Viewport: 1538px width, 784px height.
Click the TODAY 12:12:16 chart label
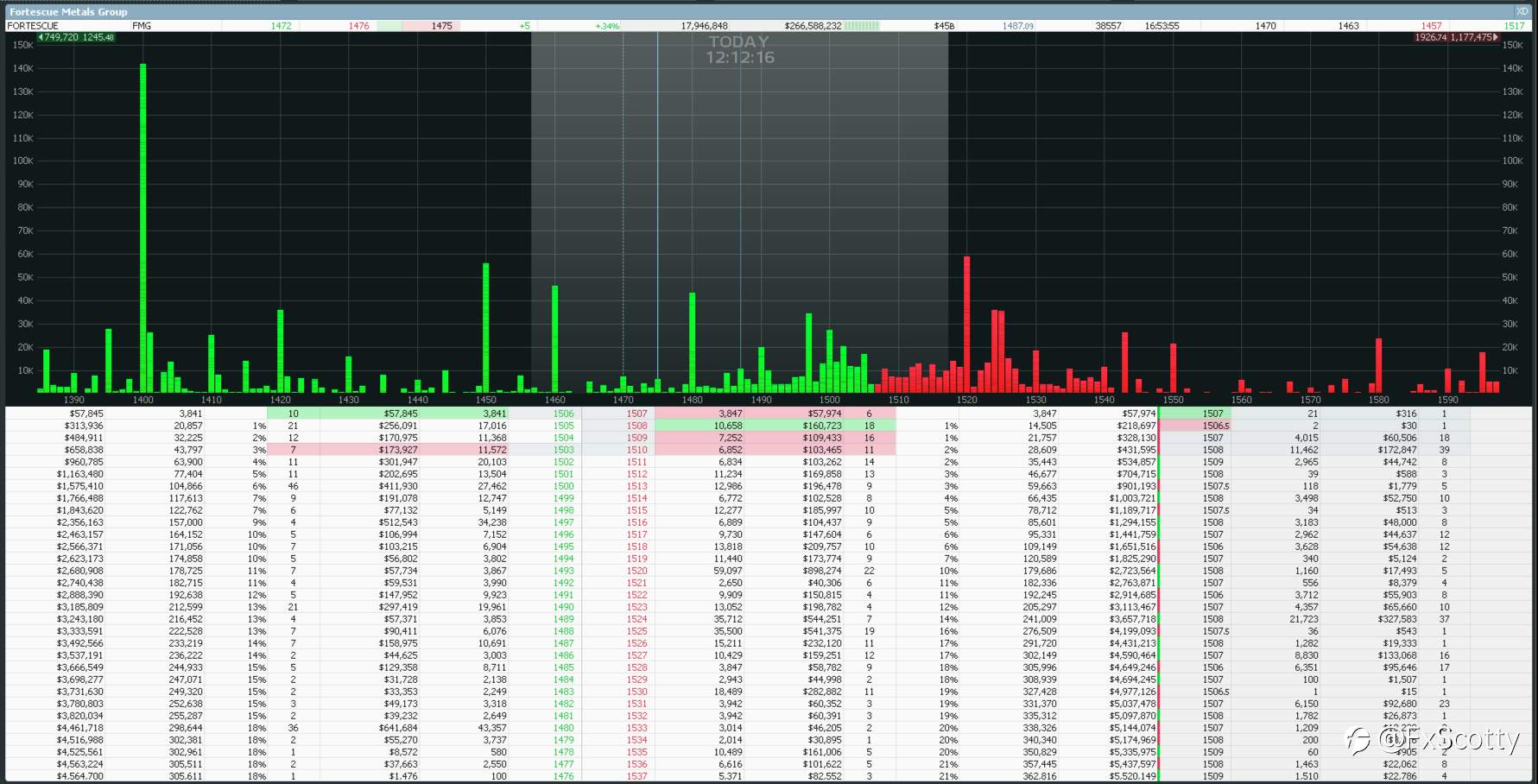(739, 49)
